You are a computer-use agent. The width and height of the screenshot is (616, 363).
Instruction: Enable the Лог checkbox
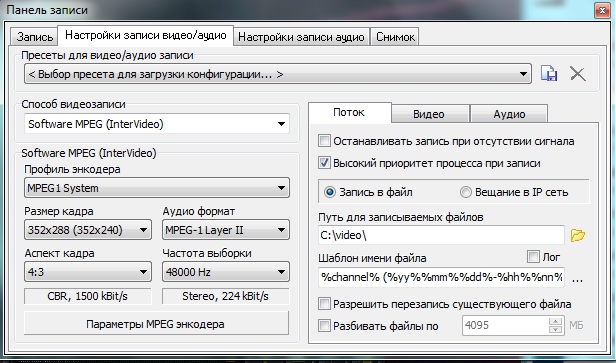[533, 257]
